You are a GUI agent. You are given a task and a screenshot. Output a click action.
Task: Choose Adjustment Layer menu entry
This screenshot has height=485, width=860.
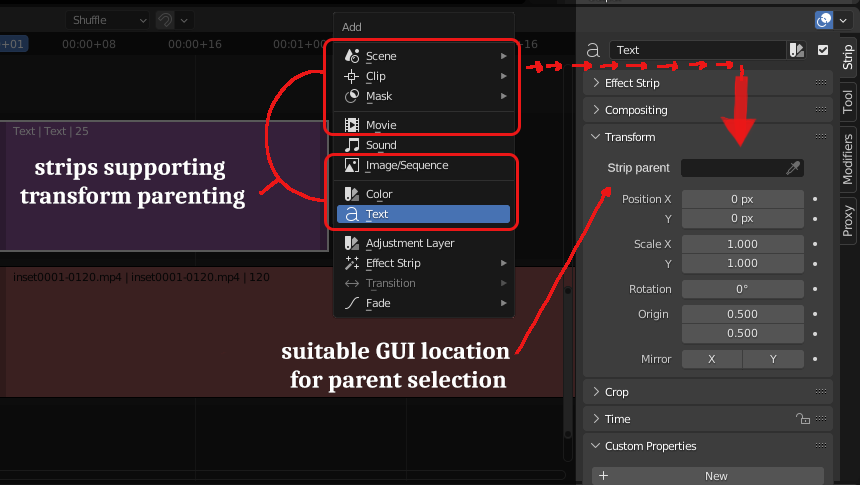[x=423, y=243]
